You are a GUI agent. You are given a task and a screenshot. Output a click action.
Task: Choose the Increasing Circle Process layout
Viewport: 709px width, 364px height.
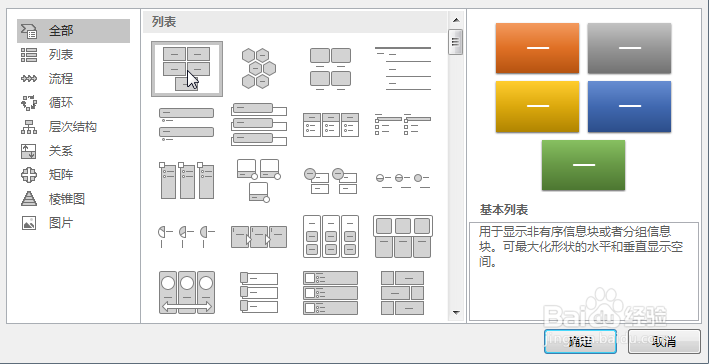[402, 180]
